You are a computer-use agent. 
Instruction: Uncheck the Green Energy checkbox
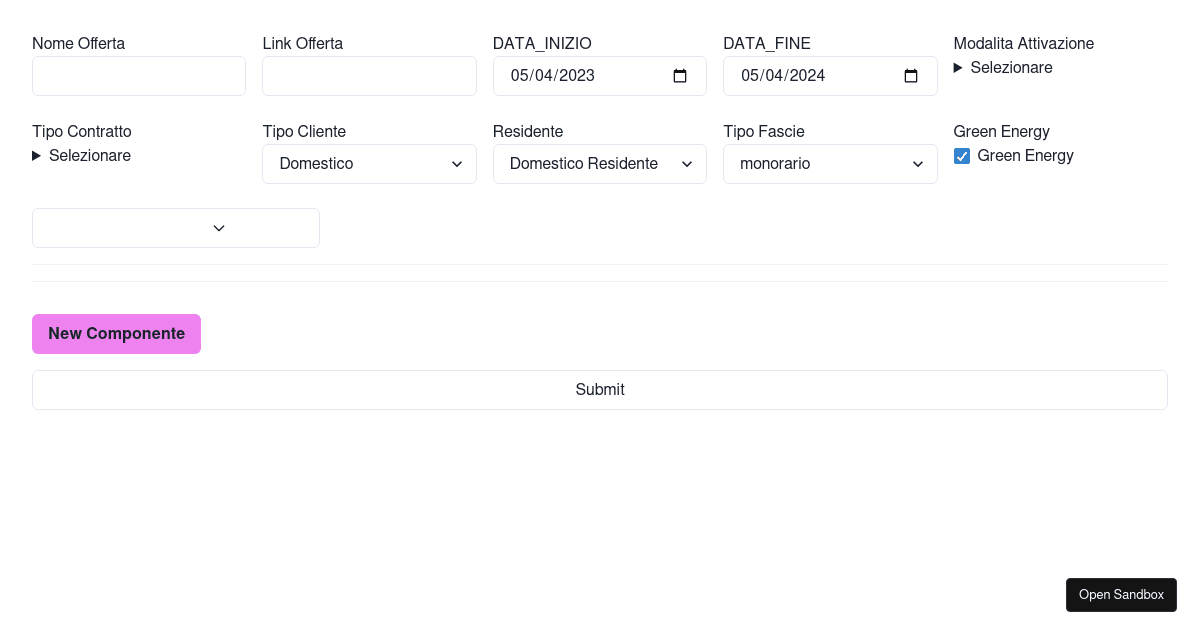(962, 156)
